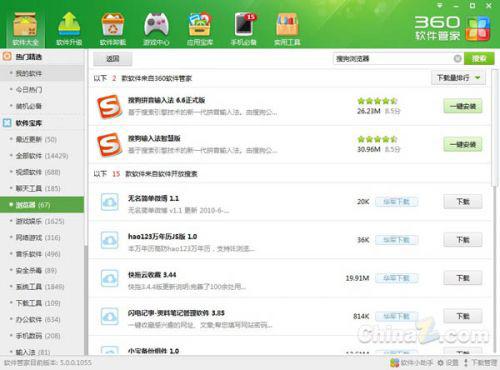The width and height of the screenshot is (500, 370).
Task: Open the 软件升级 upgrade icon
Action: click(x=69, y=29)
